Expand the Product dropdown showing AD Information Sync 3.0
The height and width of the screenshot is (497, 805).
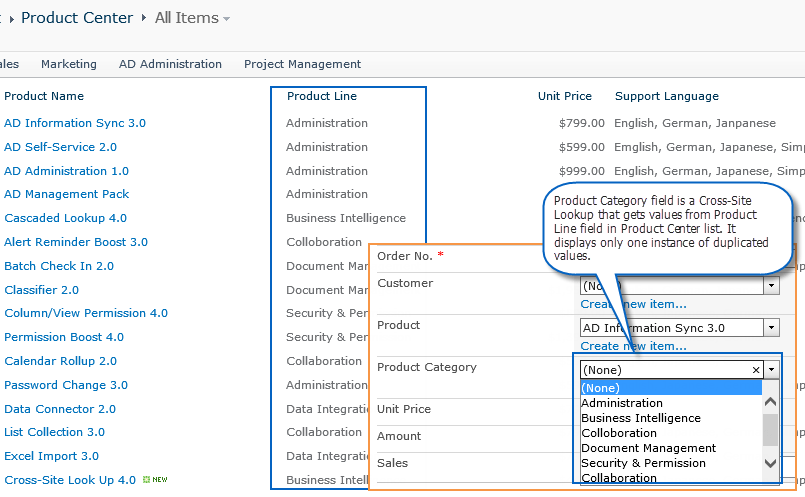point(771,328)
